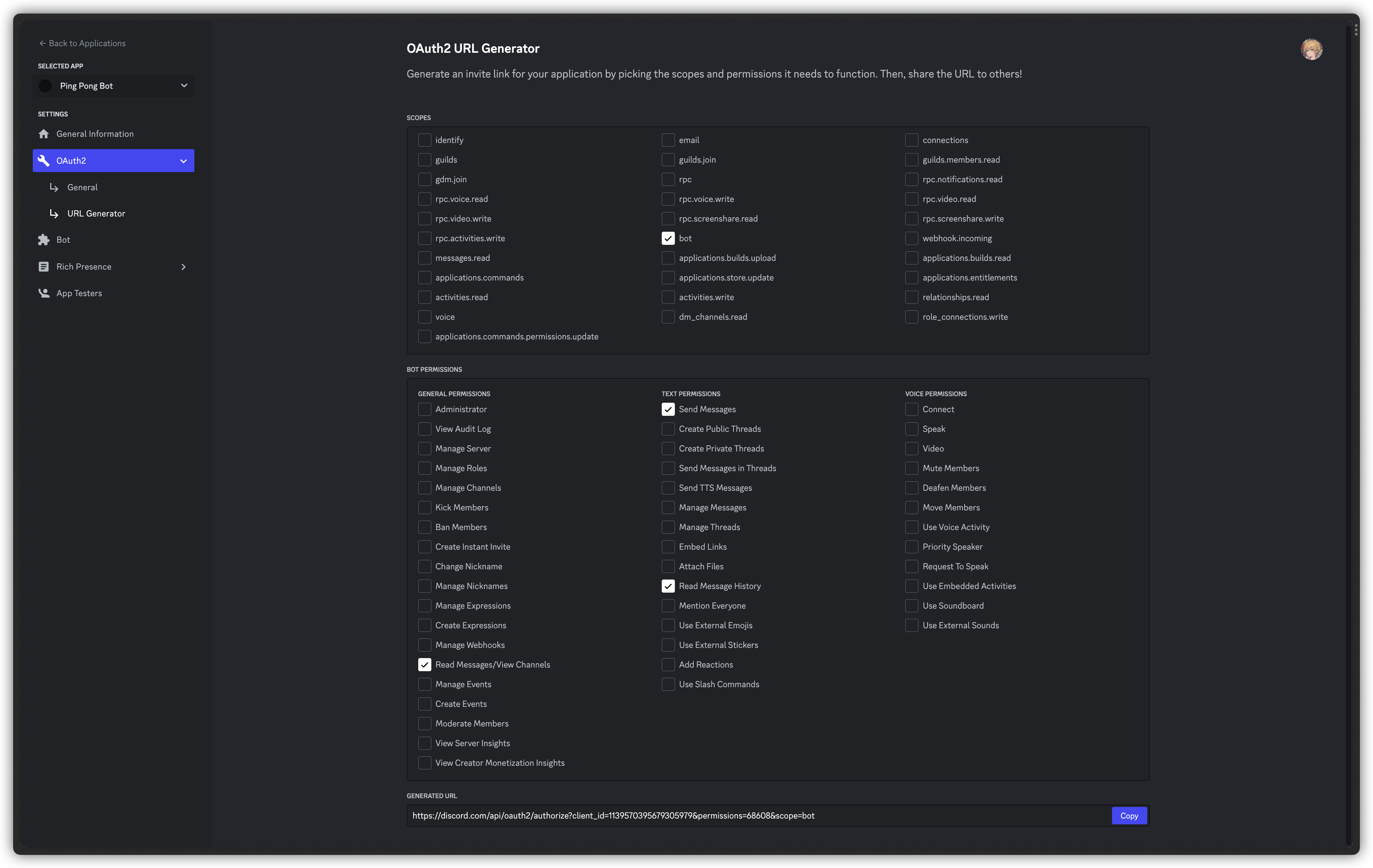Click the OAuth2 wrench icon

click(43, 161)
